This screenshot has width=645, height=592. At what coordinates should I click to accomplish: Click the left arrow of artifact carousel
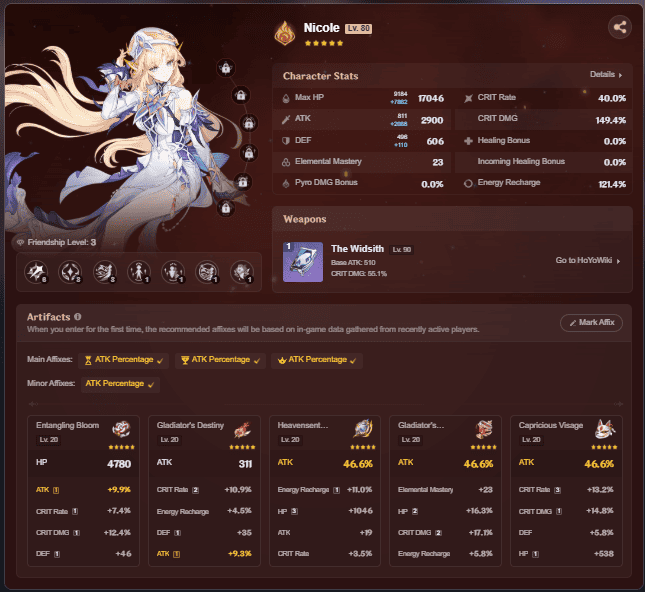[x=33, y=404]
